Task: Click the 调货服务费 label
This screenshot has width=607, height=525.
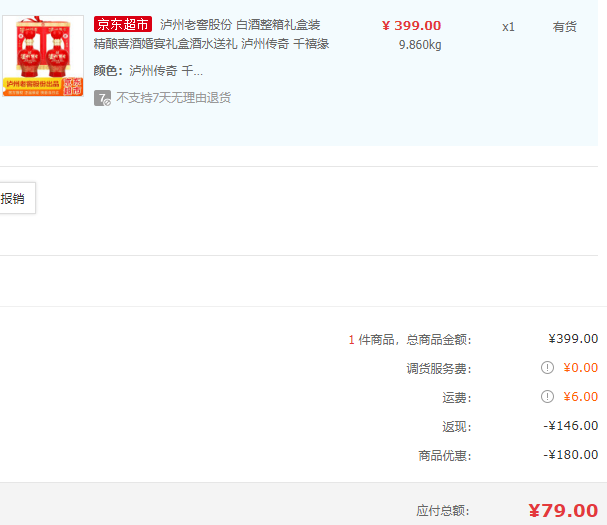Action: click(x=439, y=369)
